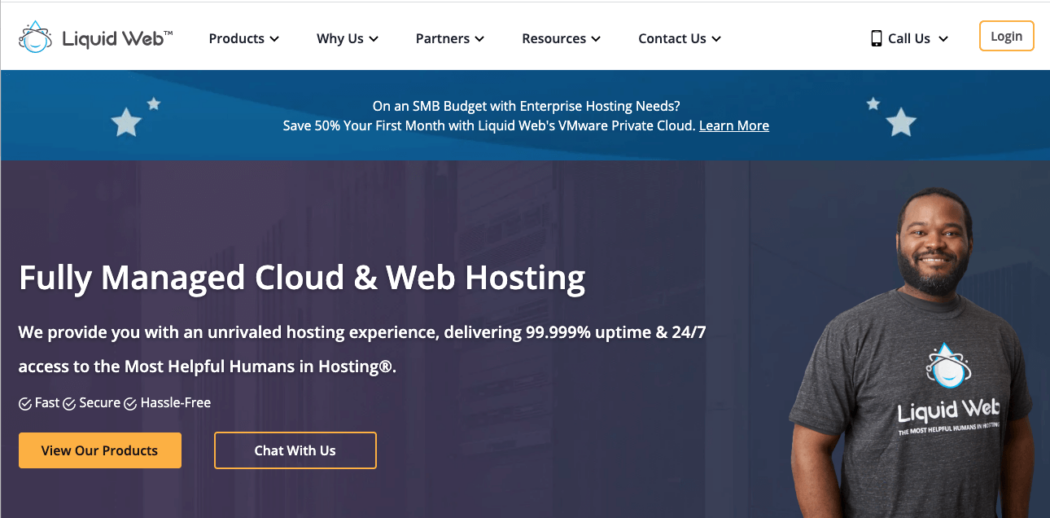Open the Contact Us menu
This screenshot has height=518, width=1050.
(672, 38)
